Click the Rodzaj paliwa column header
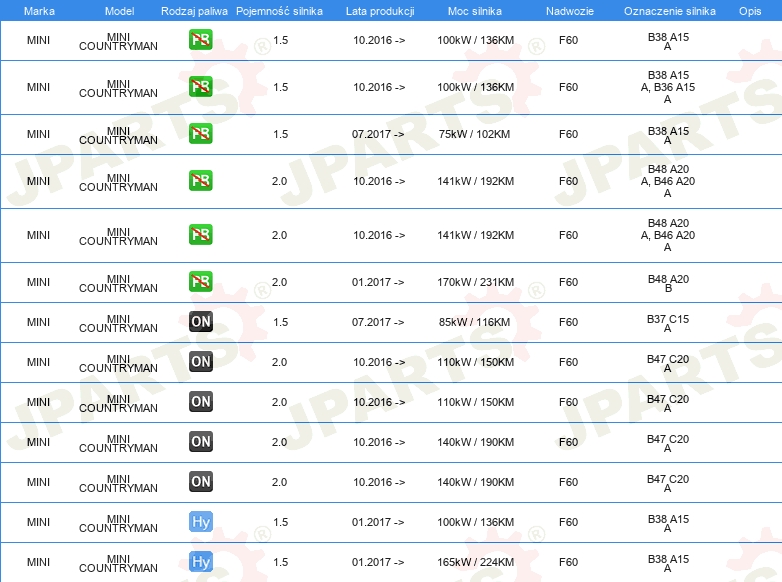This screenshot has width=782, height=582. 194,11
